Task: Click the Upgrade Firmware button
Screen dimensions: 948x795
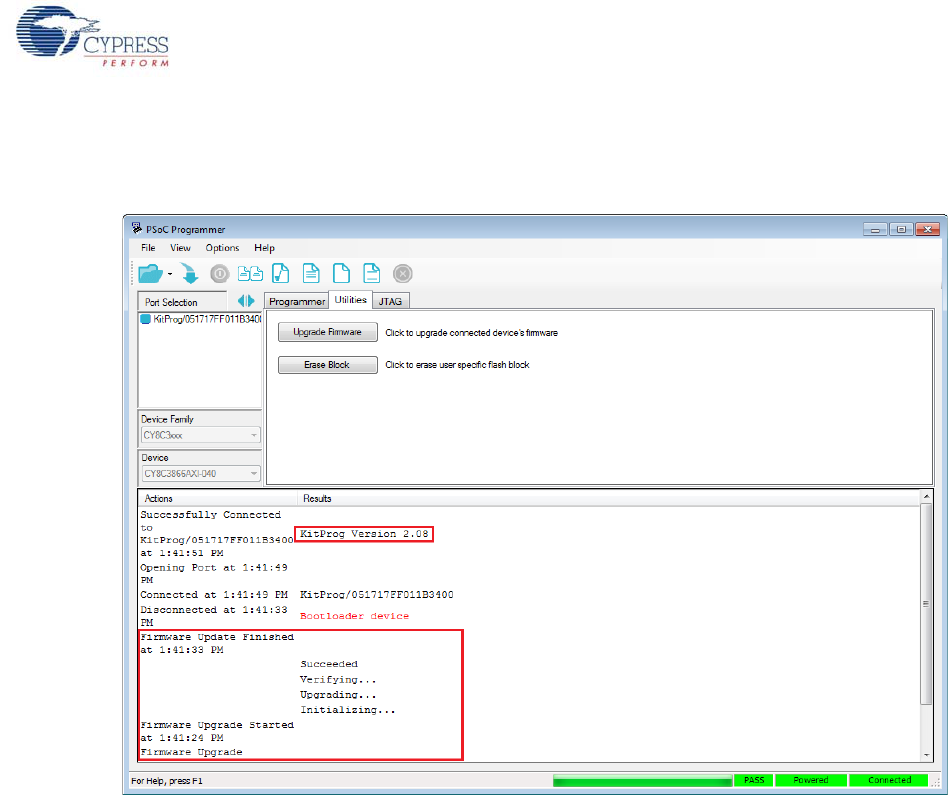Action: [x=328, y=332]
